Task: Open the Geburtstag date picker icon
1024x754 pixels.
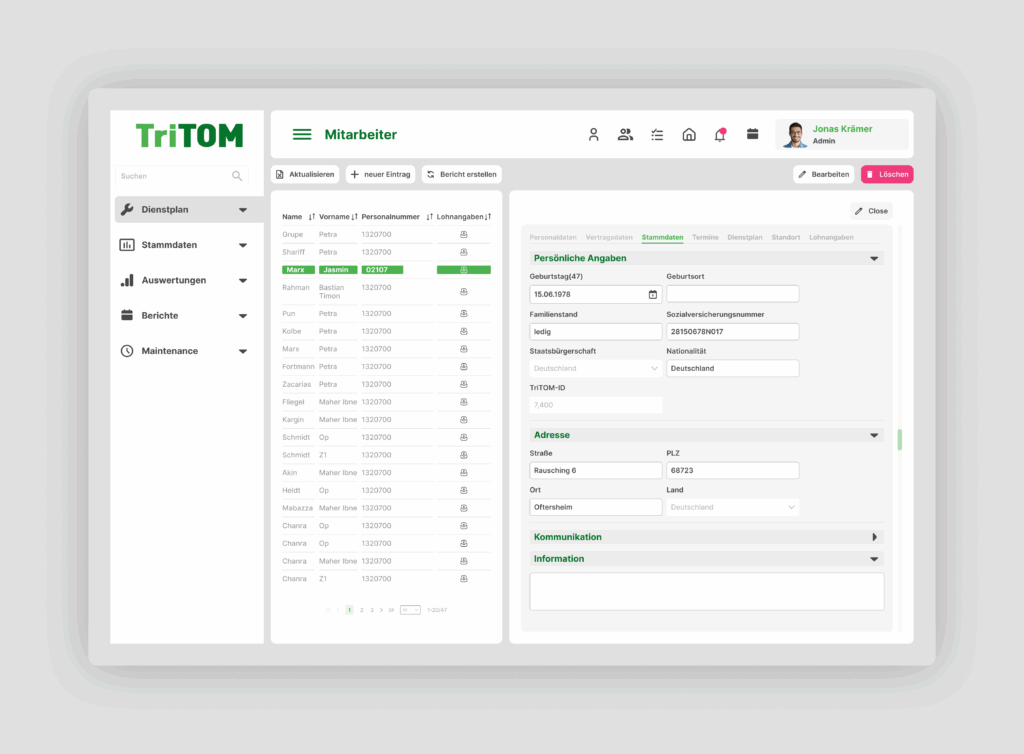Action: click(x=653, y=294)
